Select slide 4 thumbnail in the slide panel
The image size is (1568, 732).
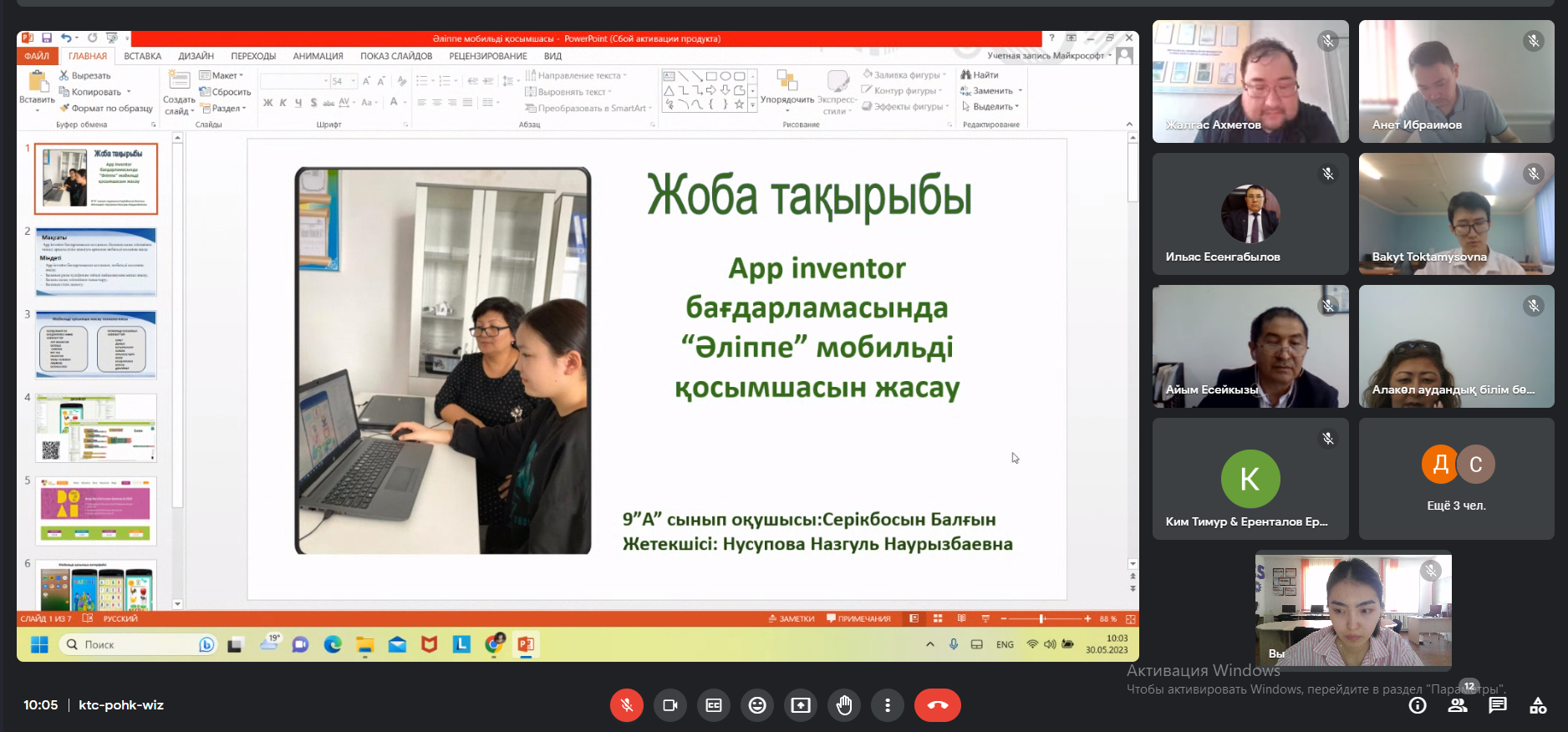coord(96,428)
